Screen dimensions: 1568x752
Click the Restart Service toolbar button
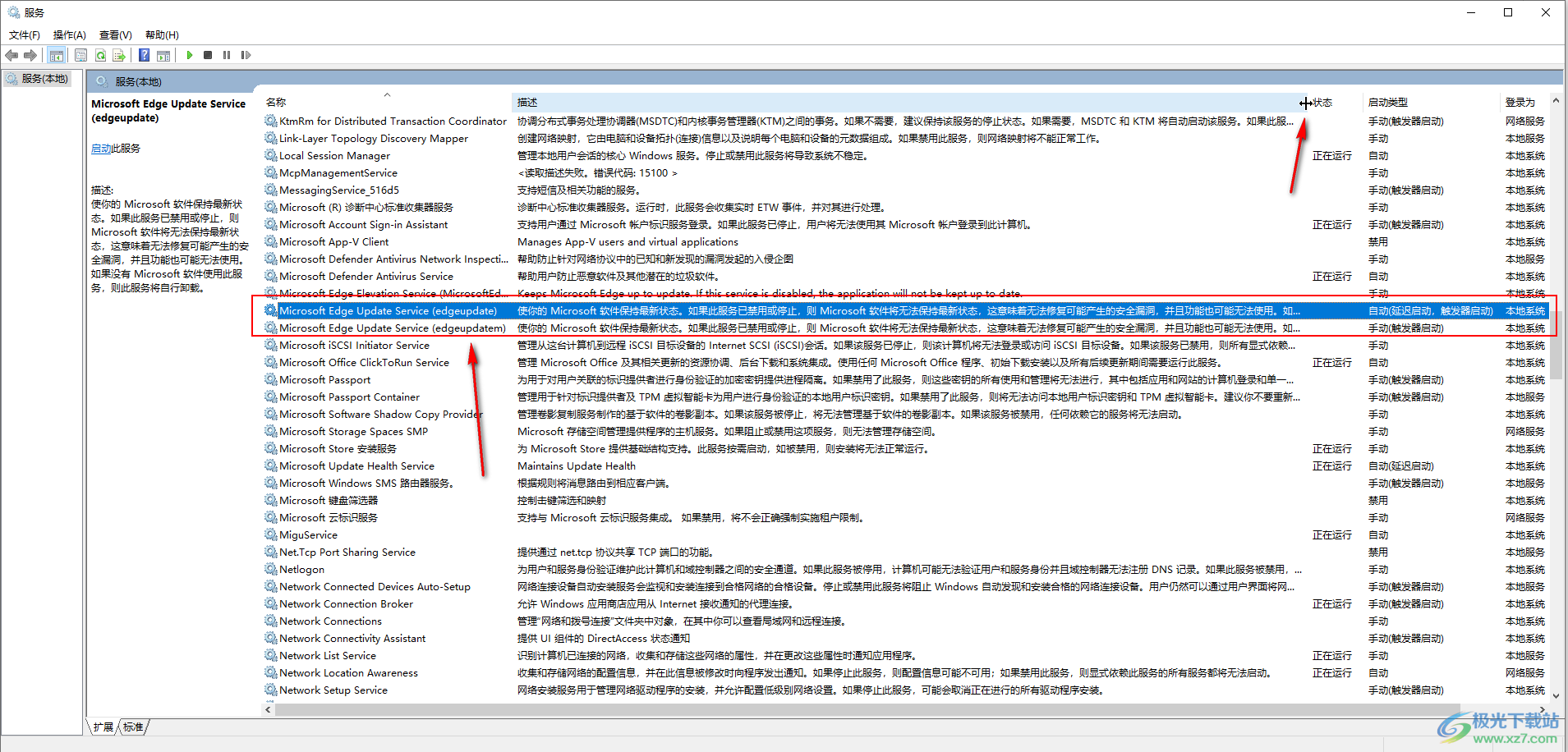246,55
